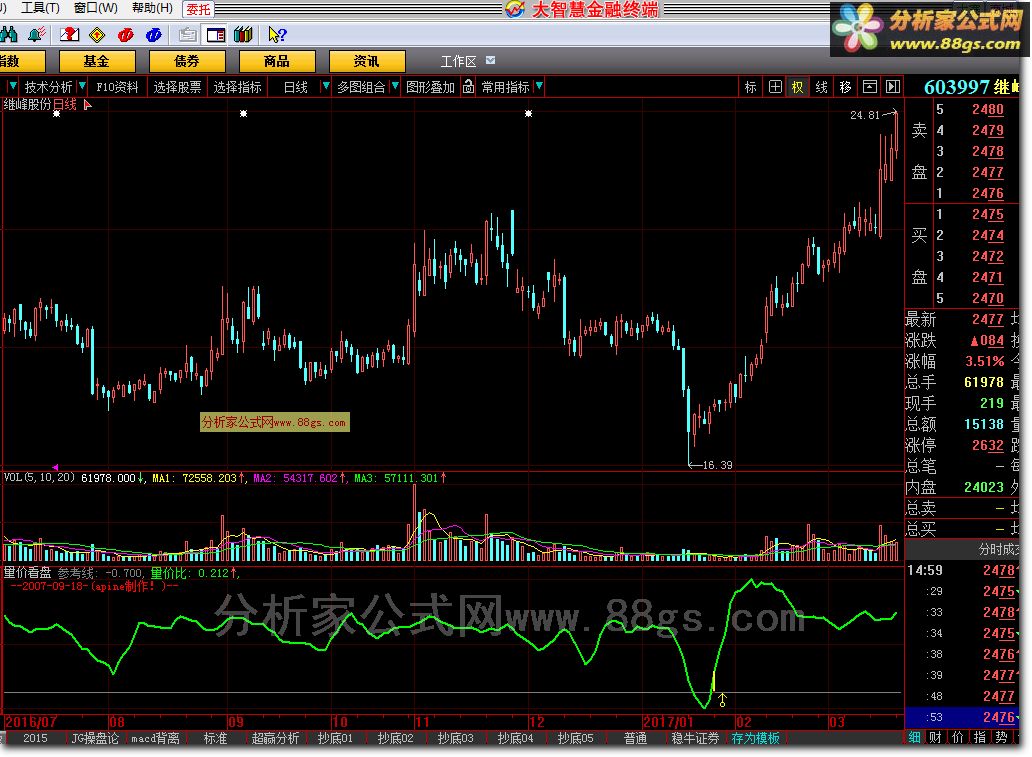1032x757 pixels.
Task: Switch to the 超赢分析 template tab
Action: (276, 739)
